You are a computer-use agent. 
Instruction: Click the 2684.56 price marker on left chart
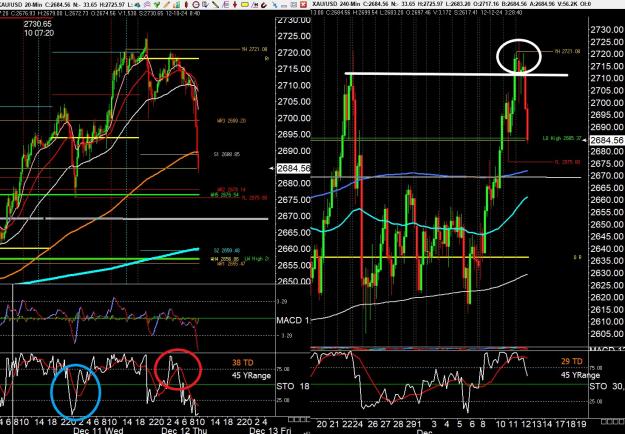point(294,168)
